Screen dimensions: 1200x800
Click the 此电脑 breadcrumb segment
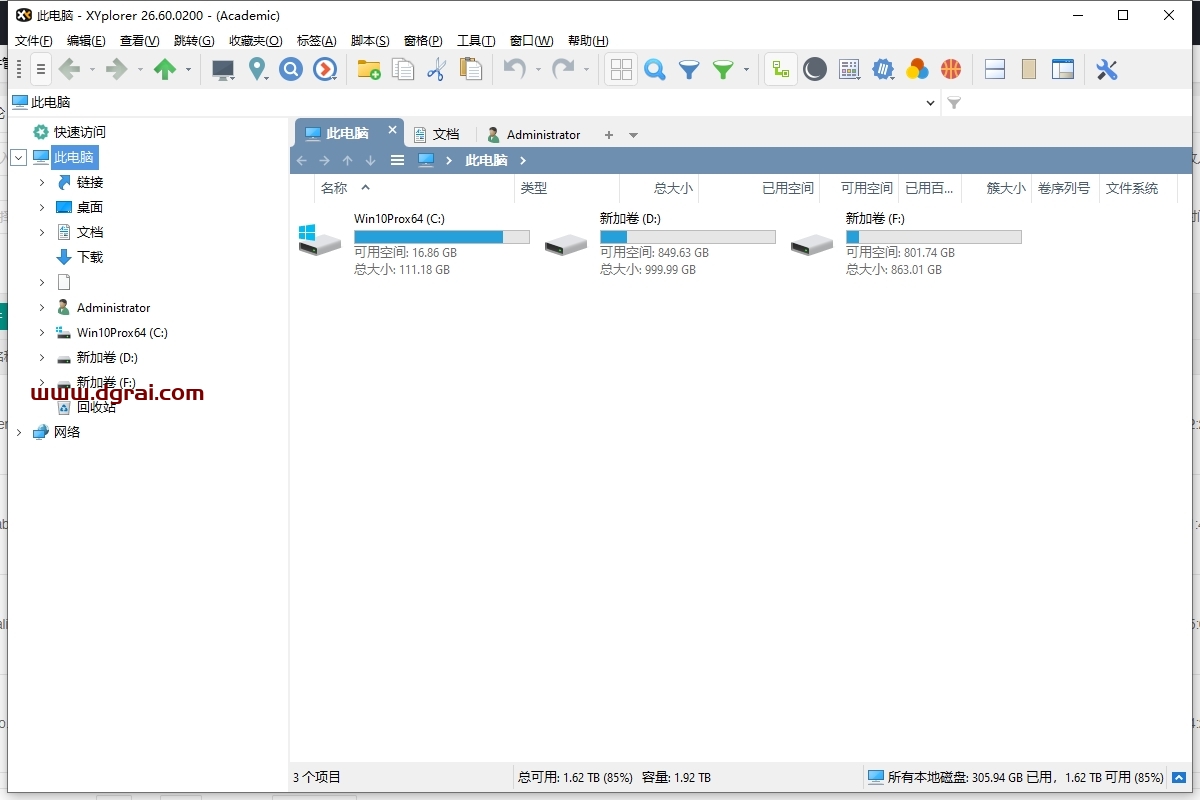point(487,160)
